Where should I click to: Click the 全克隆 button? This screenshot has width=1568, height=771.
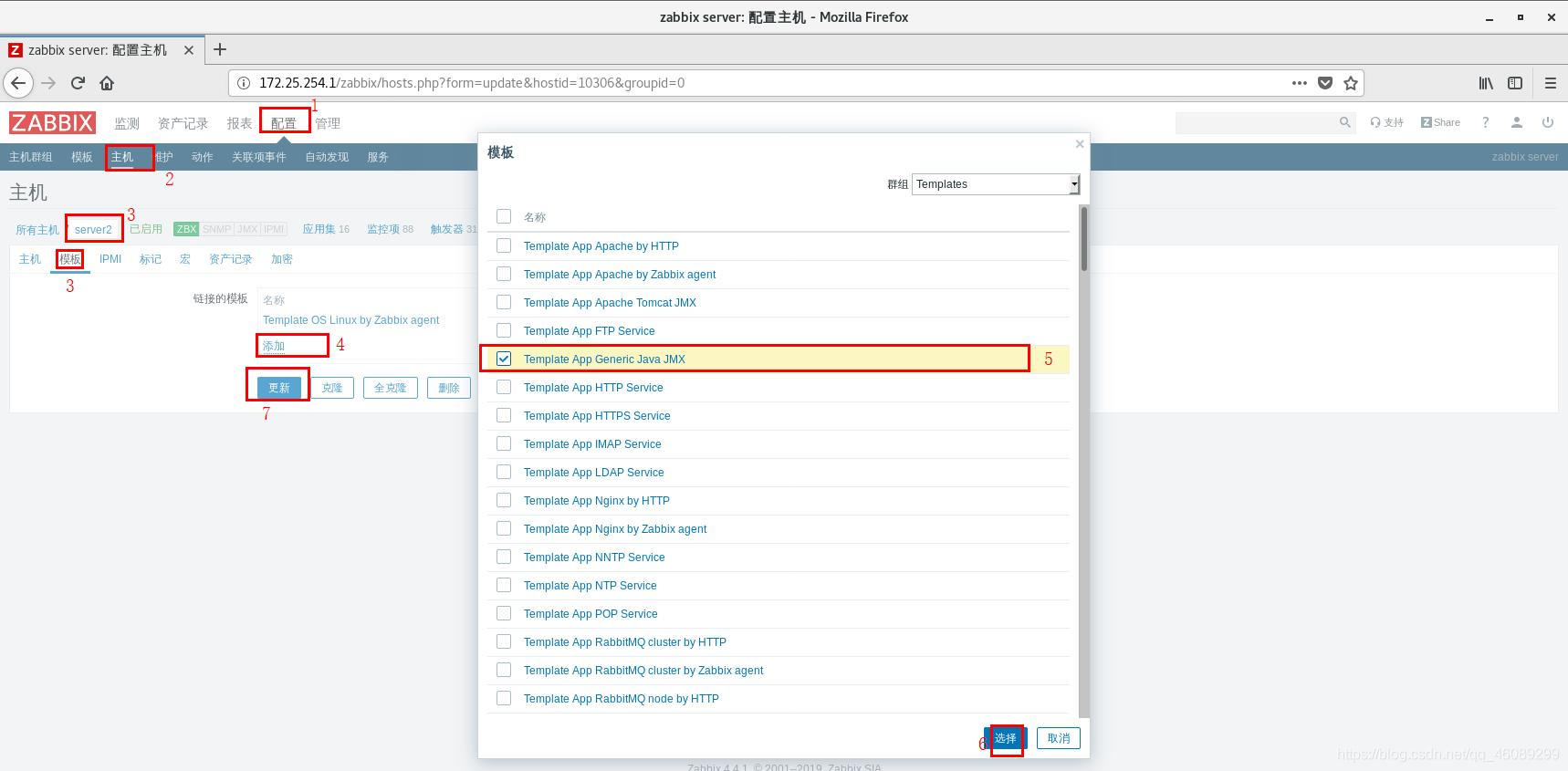pyautogui.click(x=390, y=388)
